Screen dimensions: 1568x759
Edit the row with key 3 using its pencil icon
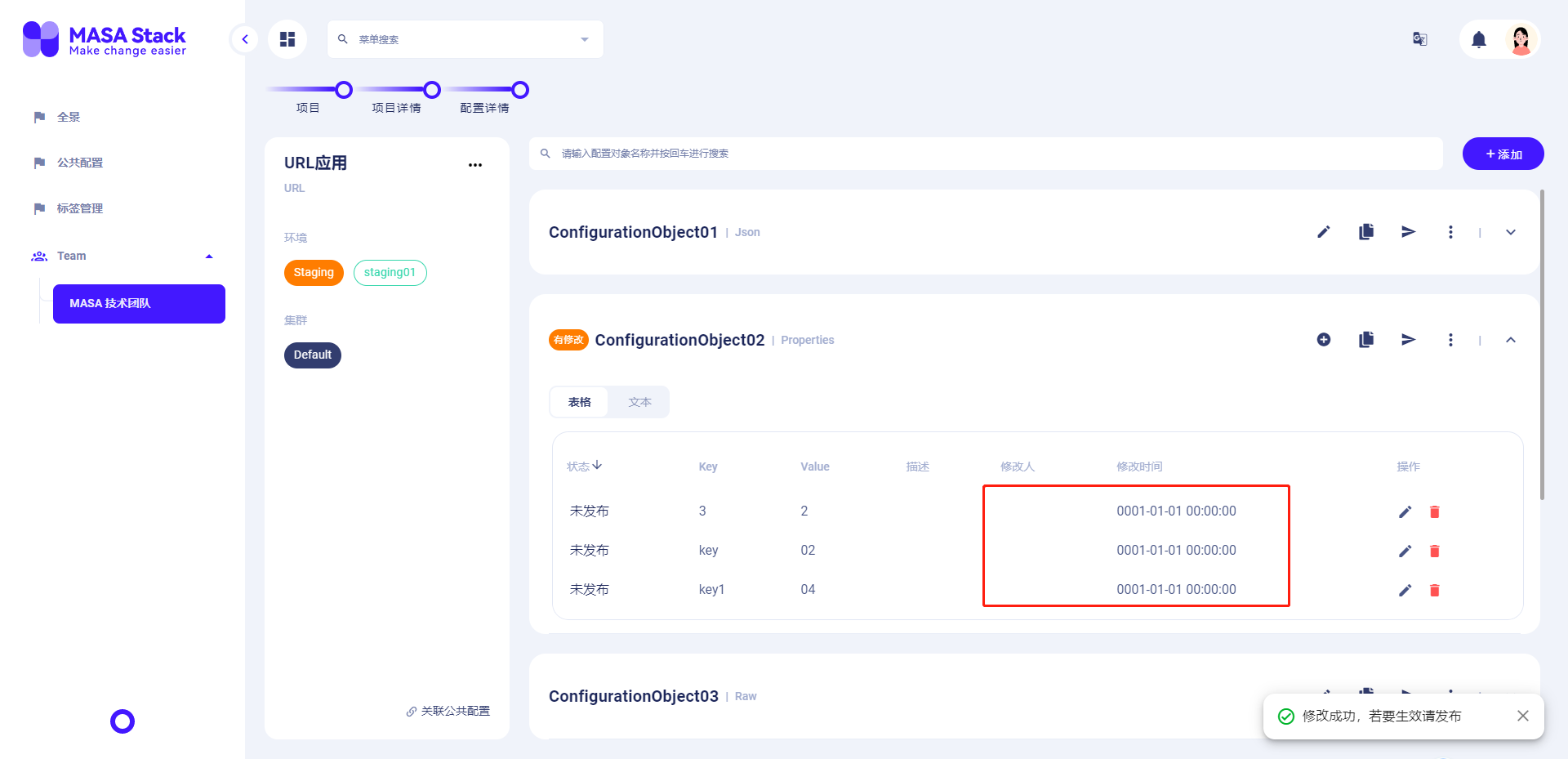[1405, 511]
